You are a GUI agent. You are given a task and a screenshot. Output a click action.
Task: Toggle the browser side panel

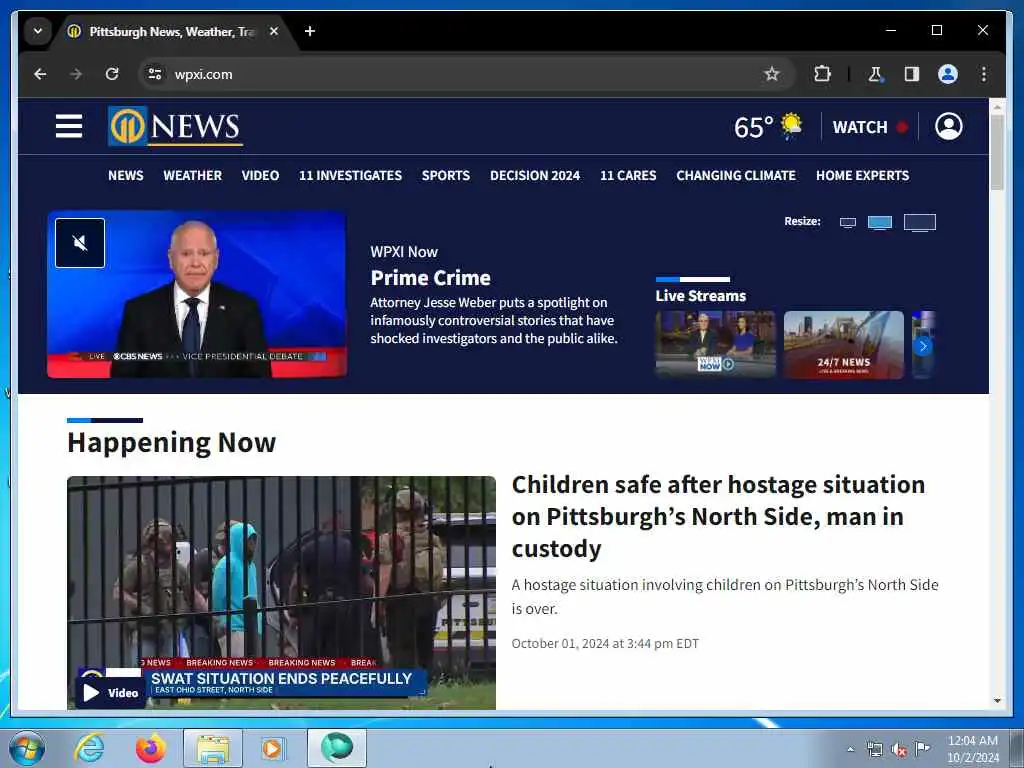(912, 74)
